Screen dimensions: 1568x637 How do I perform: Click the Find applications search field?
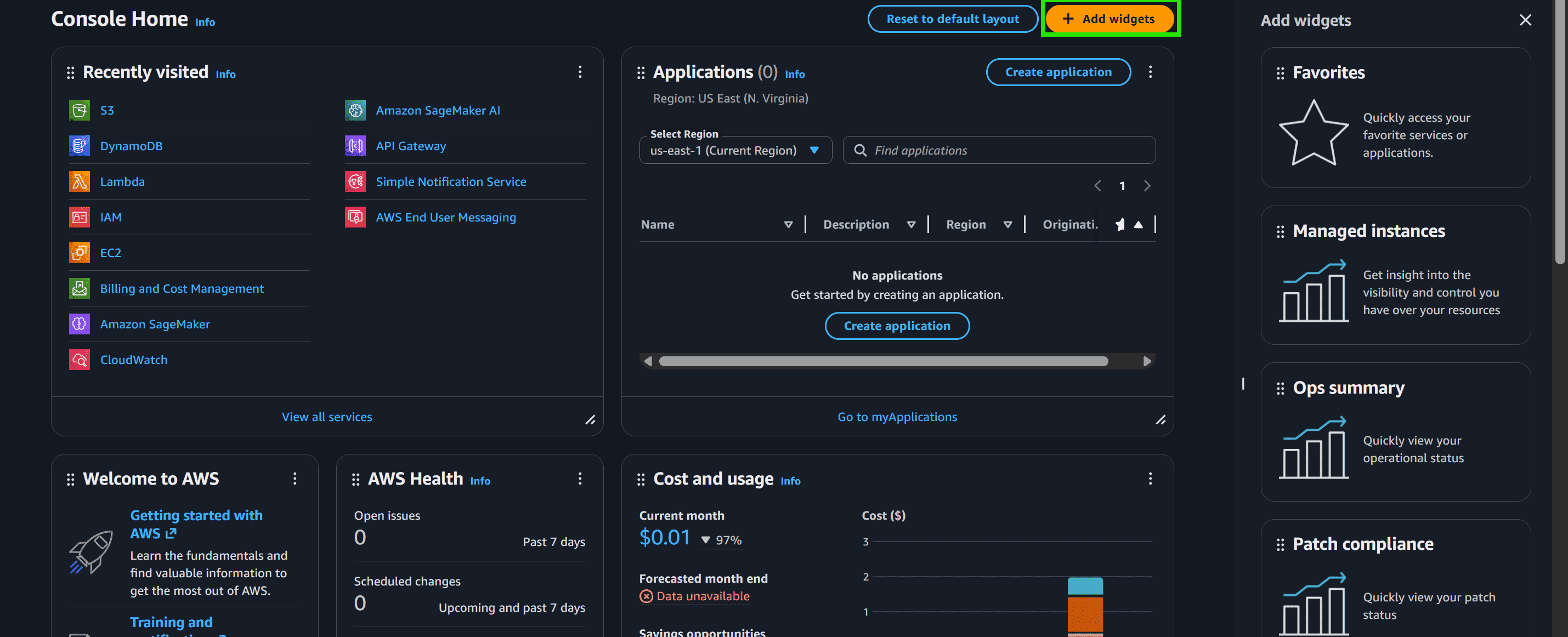[999, 150]
